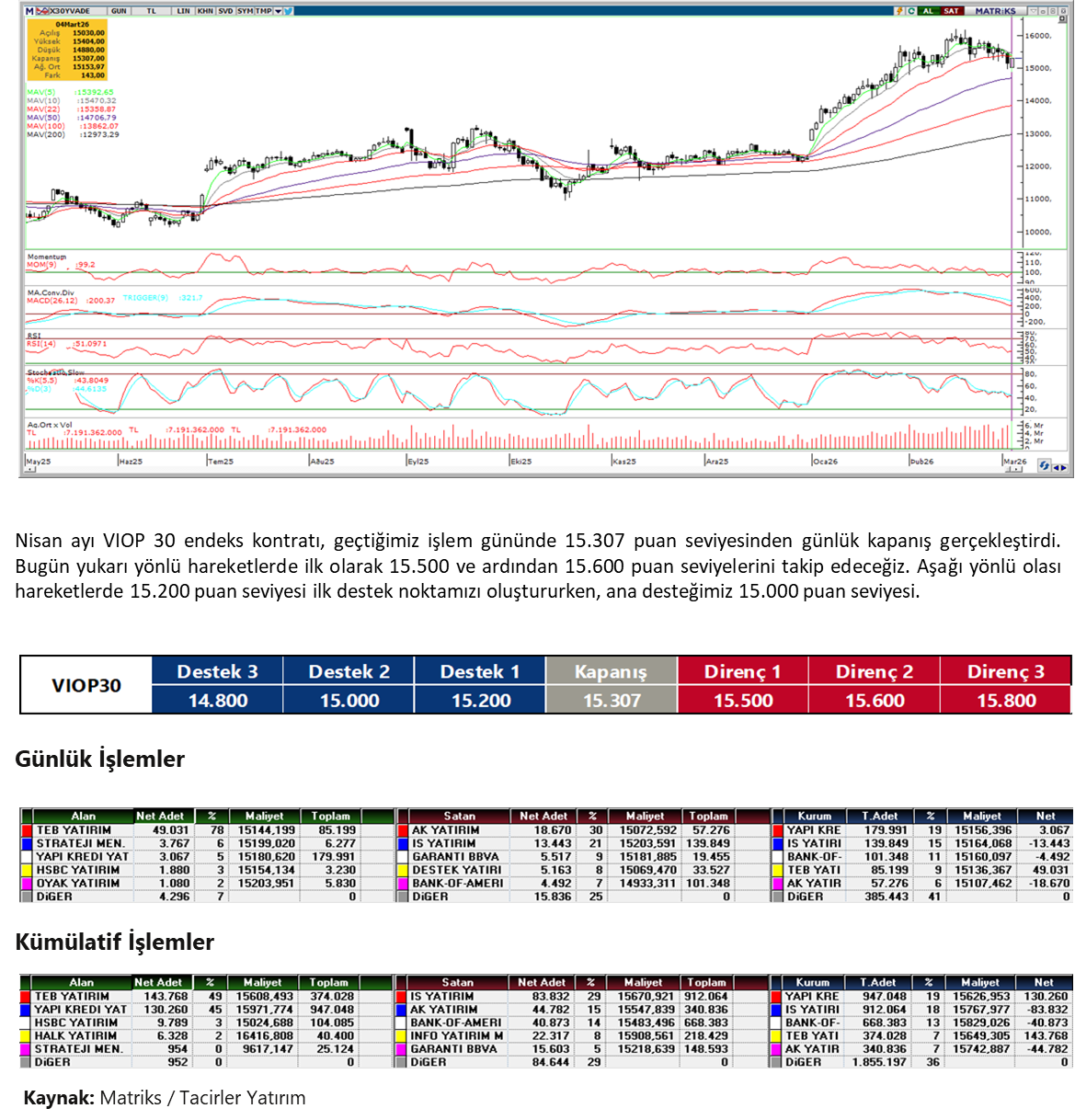
Task: Open the GUN period selector
Action: tap(119, 11)
